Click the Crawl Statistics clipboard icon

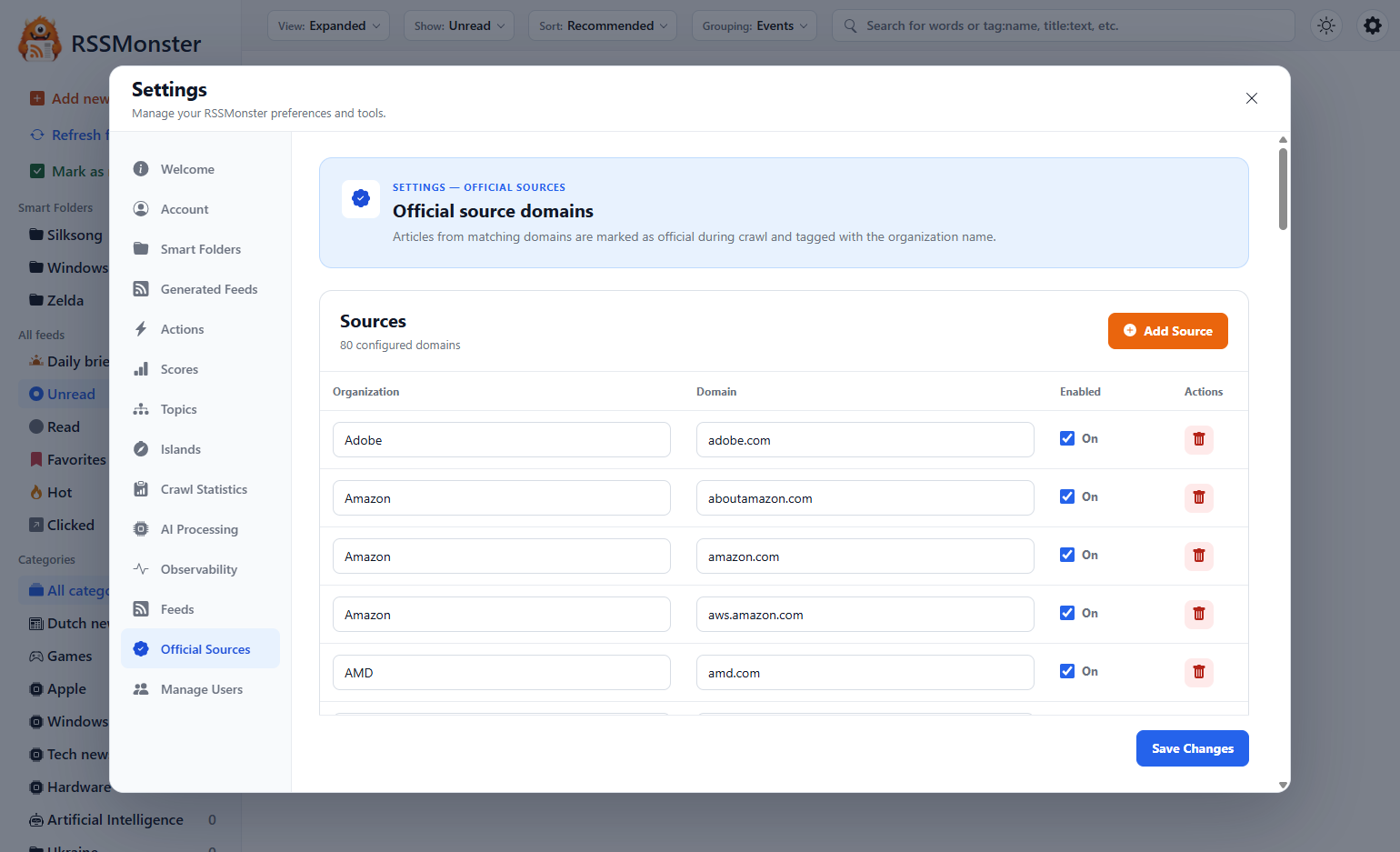click(141, 489)
